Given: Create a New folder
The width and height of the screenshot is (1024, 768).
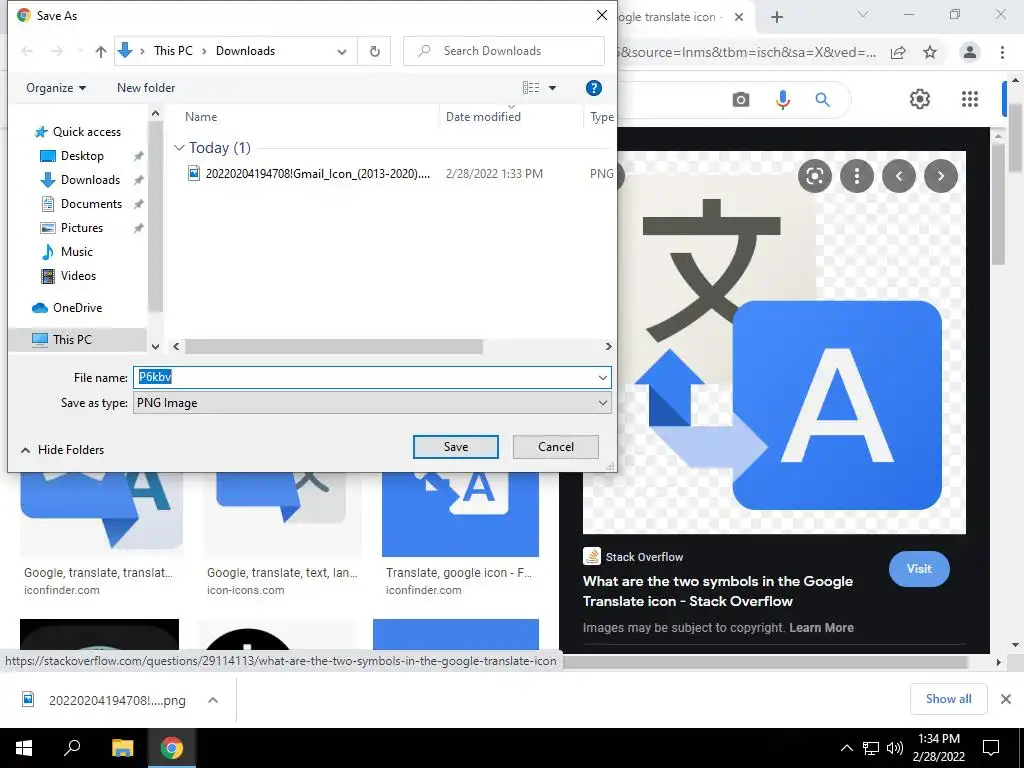Looking at the screenshot, I should pos(146,88).
